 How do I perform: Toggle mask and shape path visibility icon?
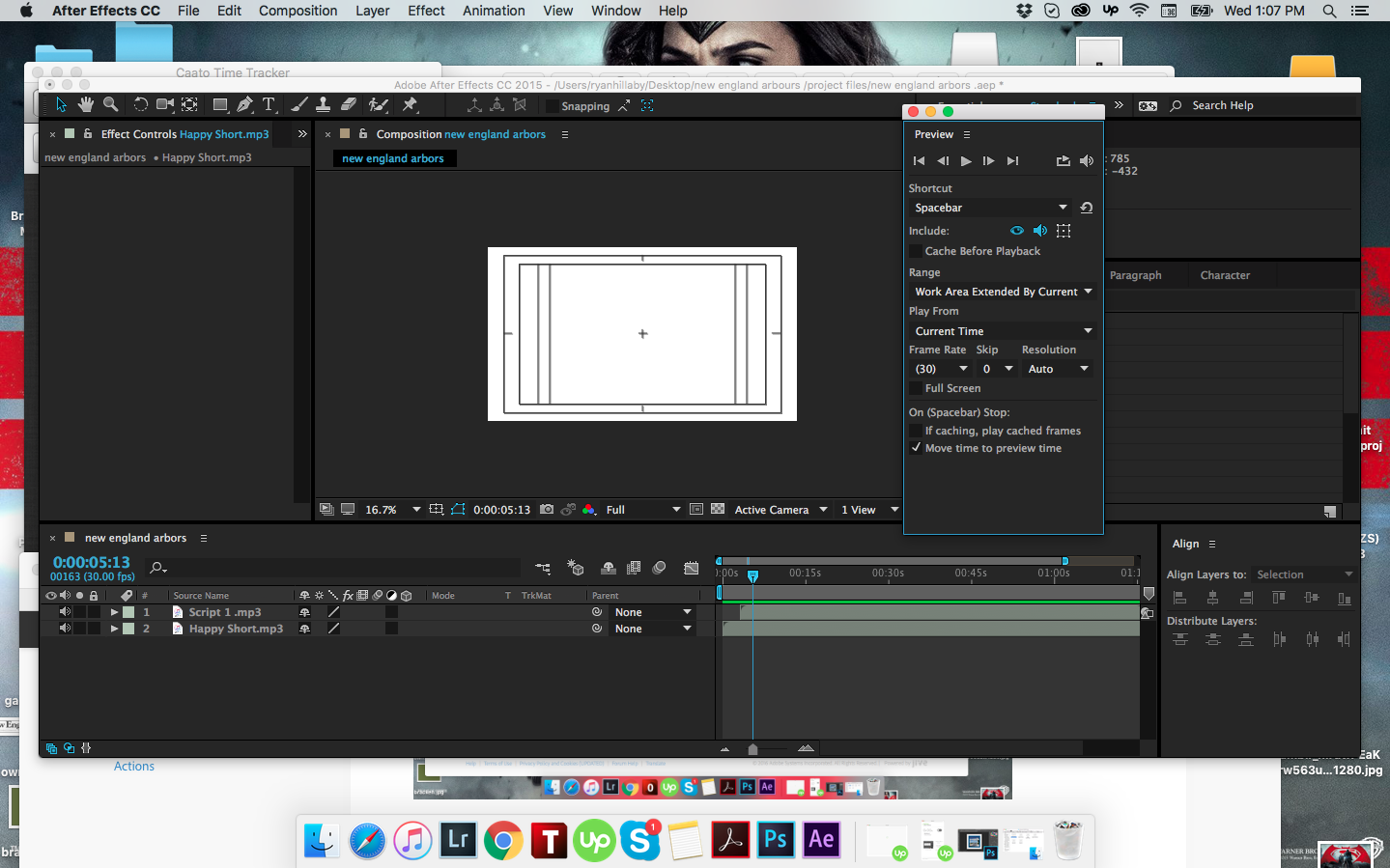(x=458, y=509)
